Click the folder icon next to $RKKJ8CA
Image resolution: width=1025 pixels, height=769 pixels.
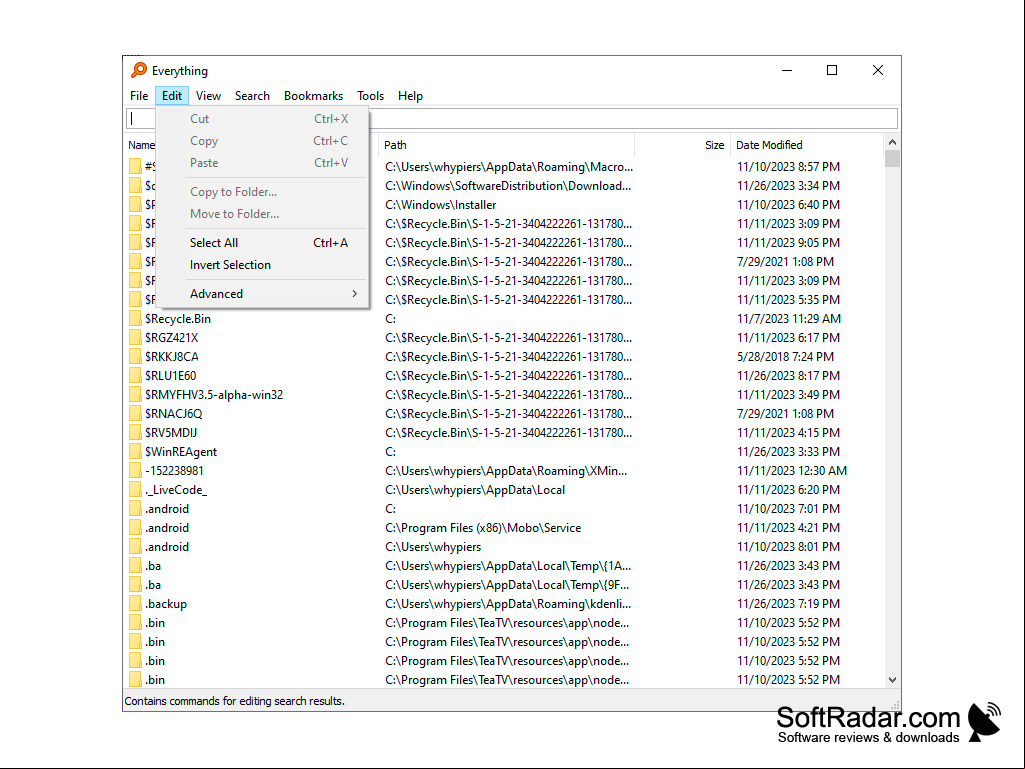coord(135,356)
